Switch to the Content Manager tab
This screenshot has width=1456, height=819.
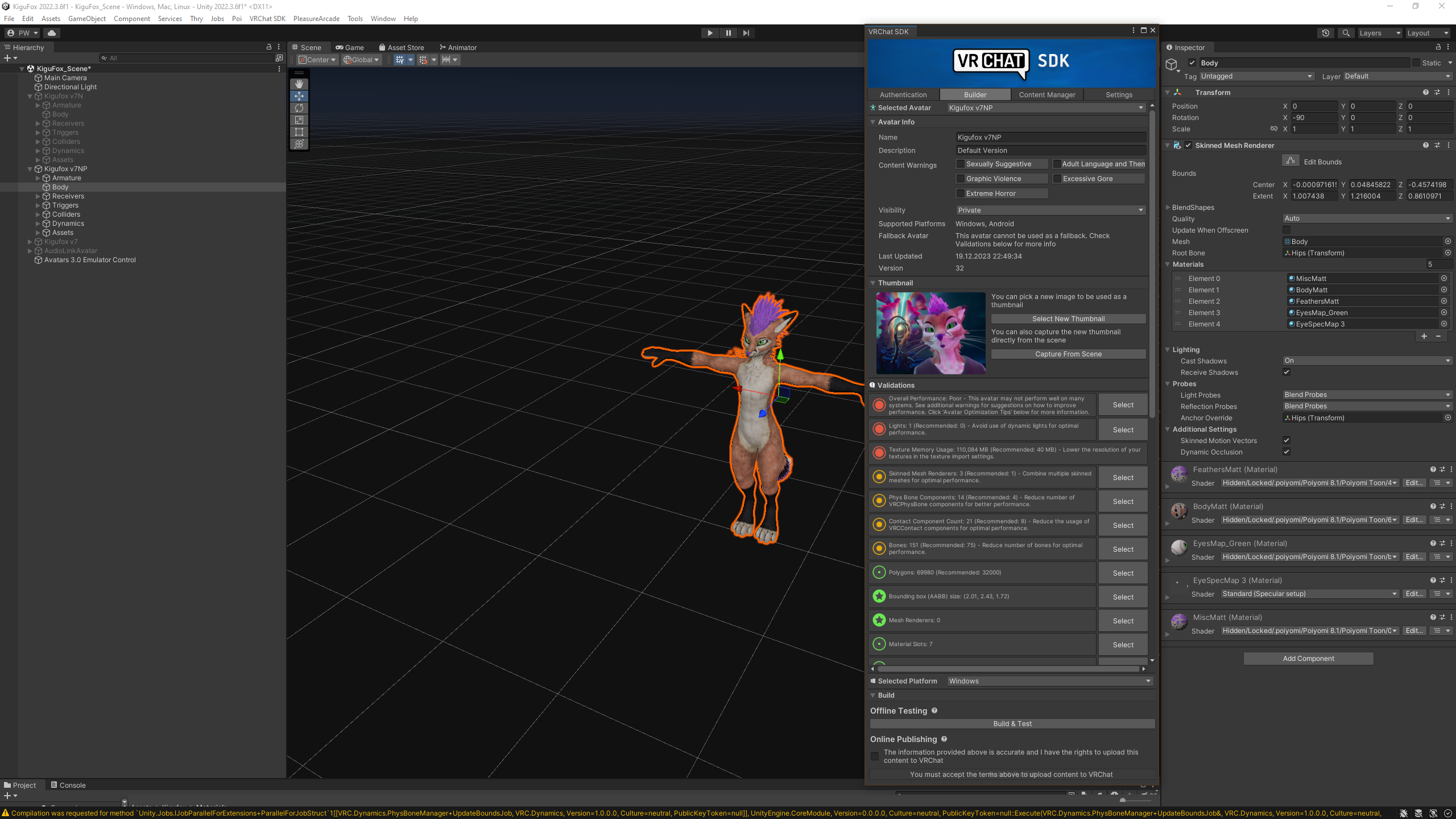(1046, 95)
